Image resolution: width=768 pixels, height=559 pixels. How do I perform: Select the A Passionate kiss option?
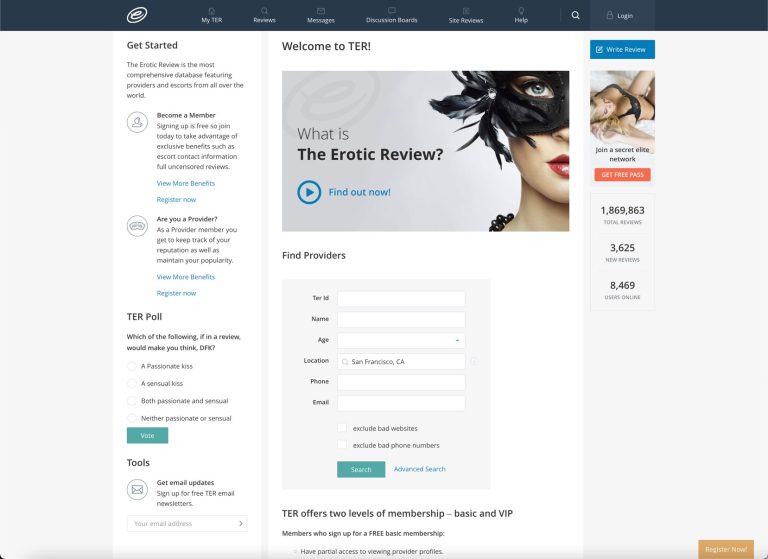pos(131,366)
